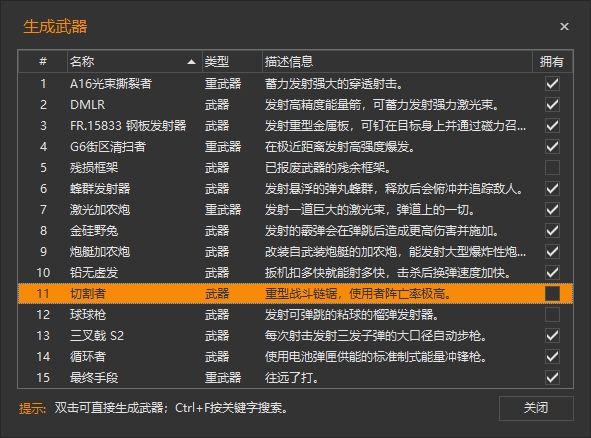
Task: Toggle owned checkbox for DMLR
Action: tap(552, 105)
